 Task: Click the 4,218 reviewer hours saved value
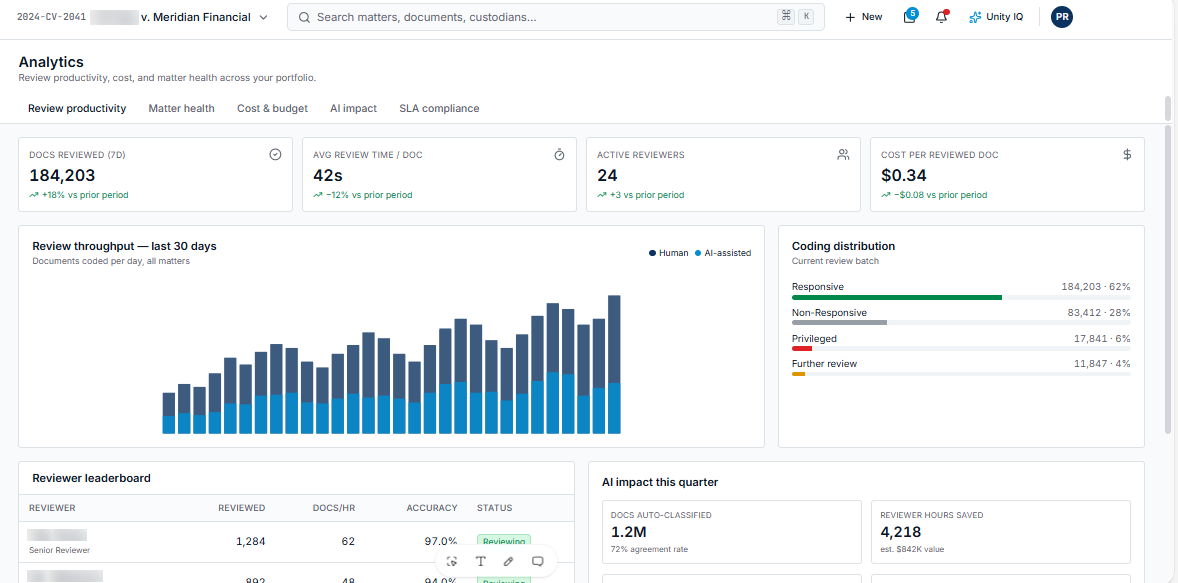pyautogui.click(x=900, y=533)
